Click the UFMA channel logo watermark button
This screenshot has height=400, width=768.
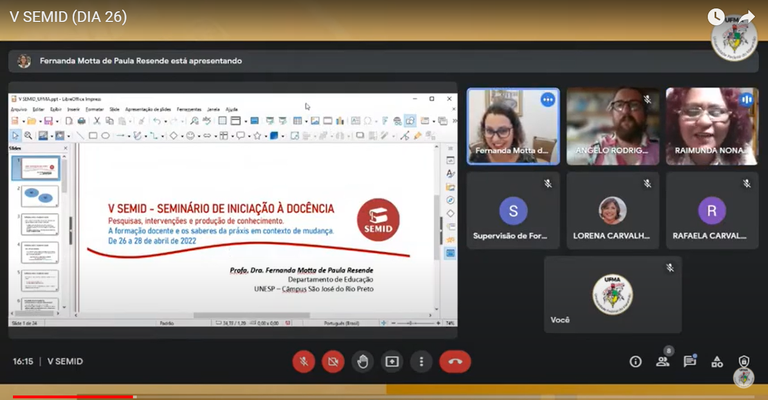point(744,376)
